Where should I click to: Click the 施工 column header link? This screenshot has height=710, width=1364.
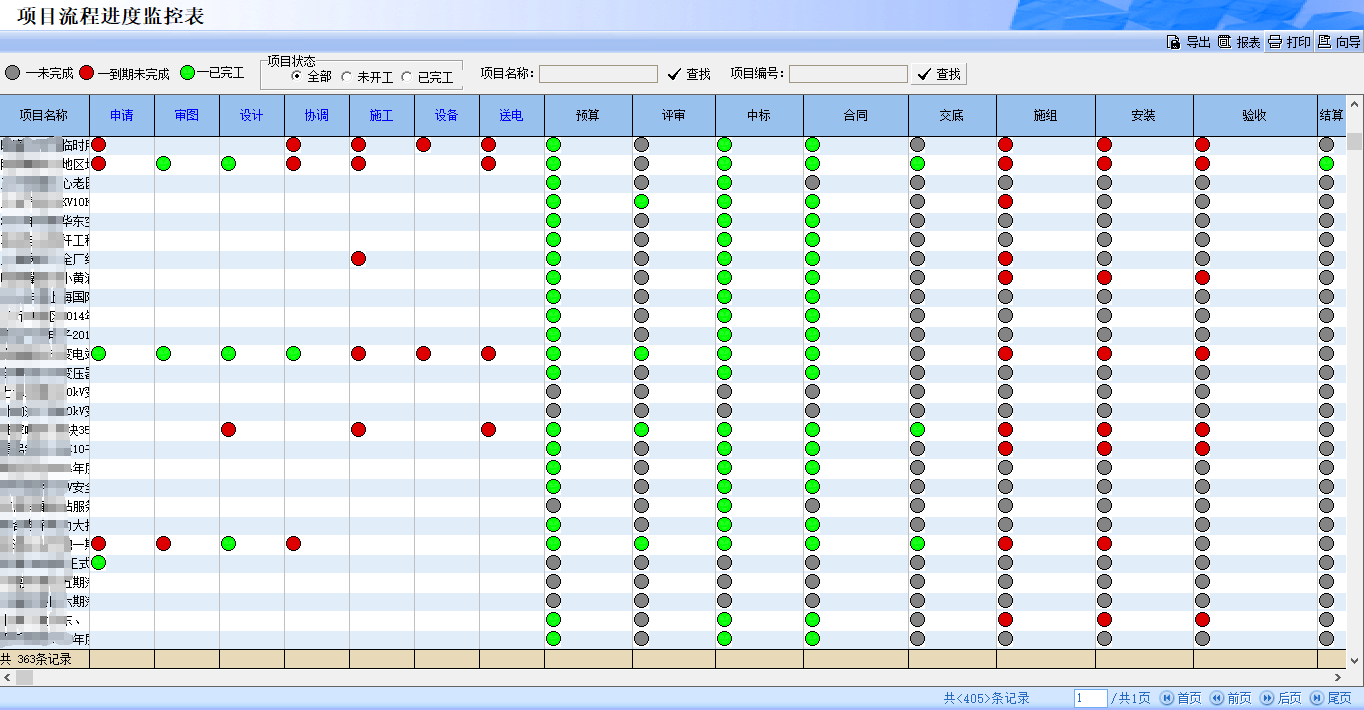coord(381,115)
